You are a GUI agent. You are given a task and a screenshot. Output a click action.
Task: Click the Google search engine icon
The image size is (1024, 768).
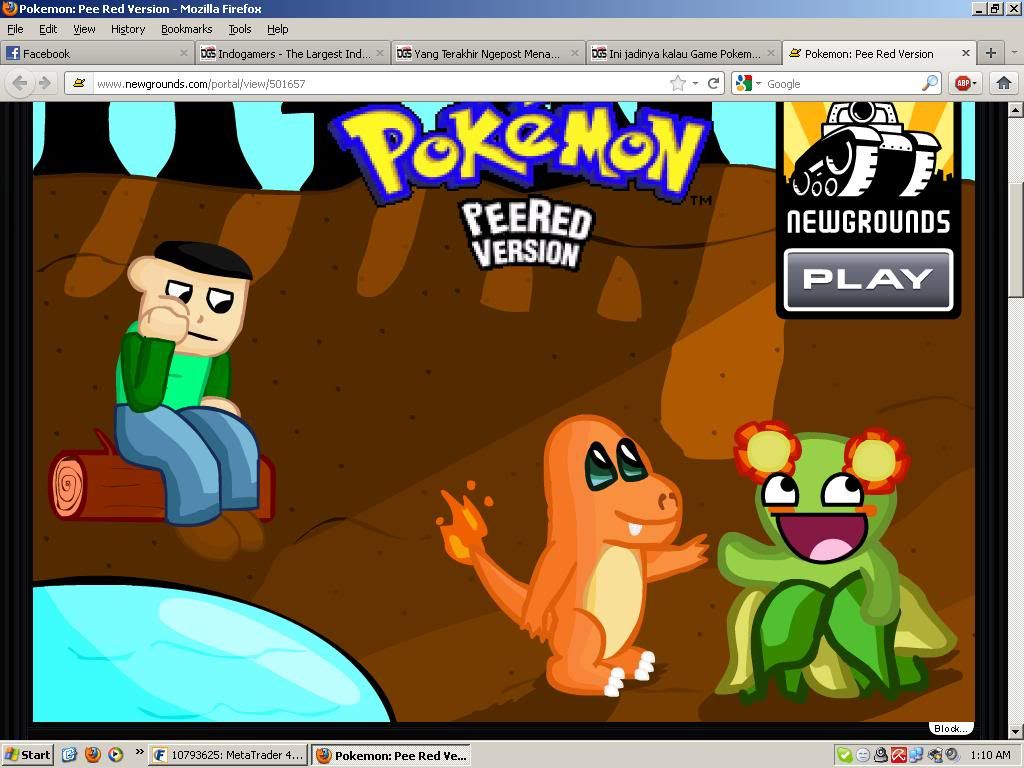(x=743, y=84)
